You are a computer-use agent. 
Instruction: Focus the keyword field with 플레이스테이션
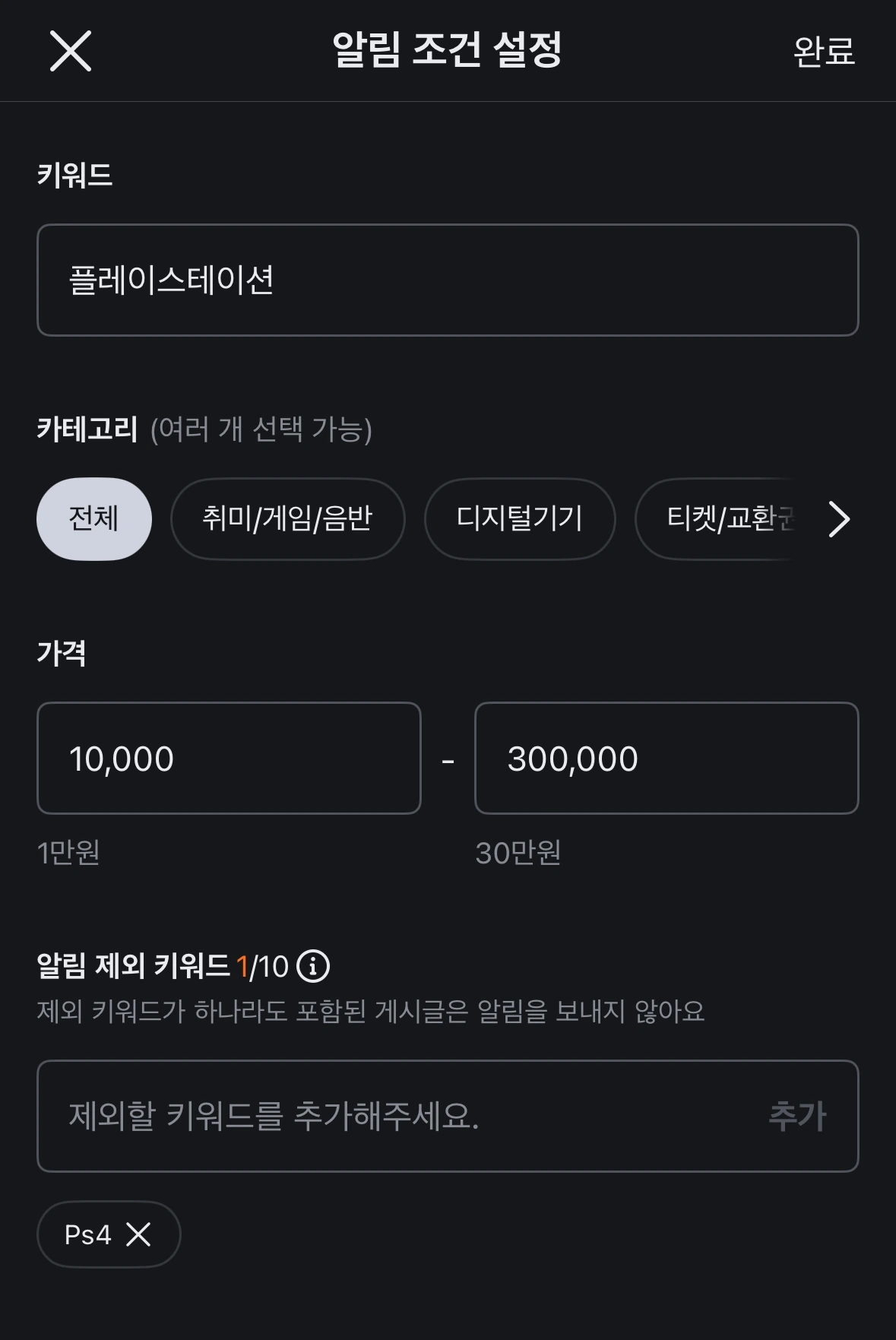tap(448, 280)
